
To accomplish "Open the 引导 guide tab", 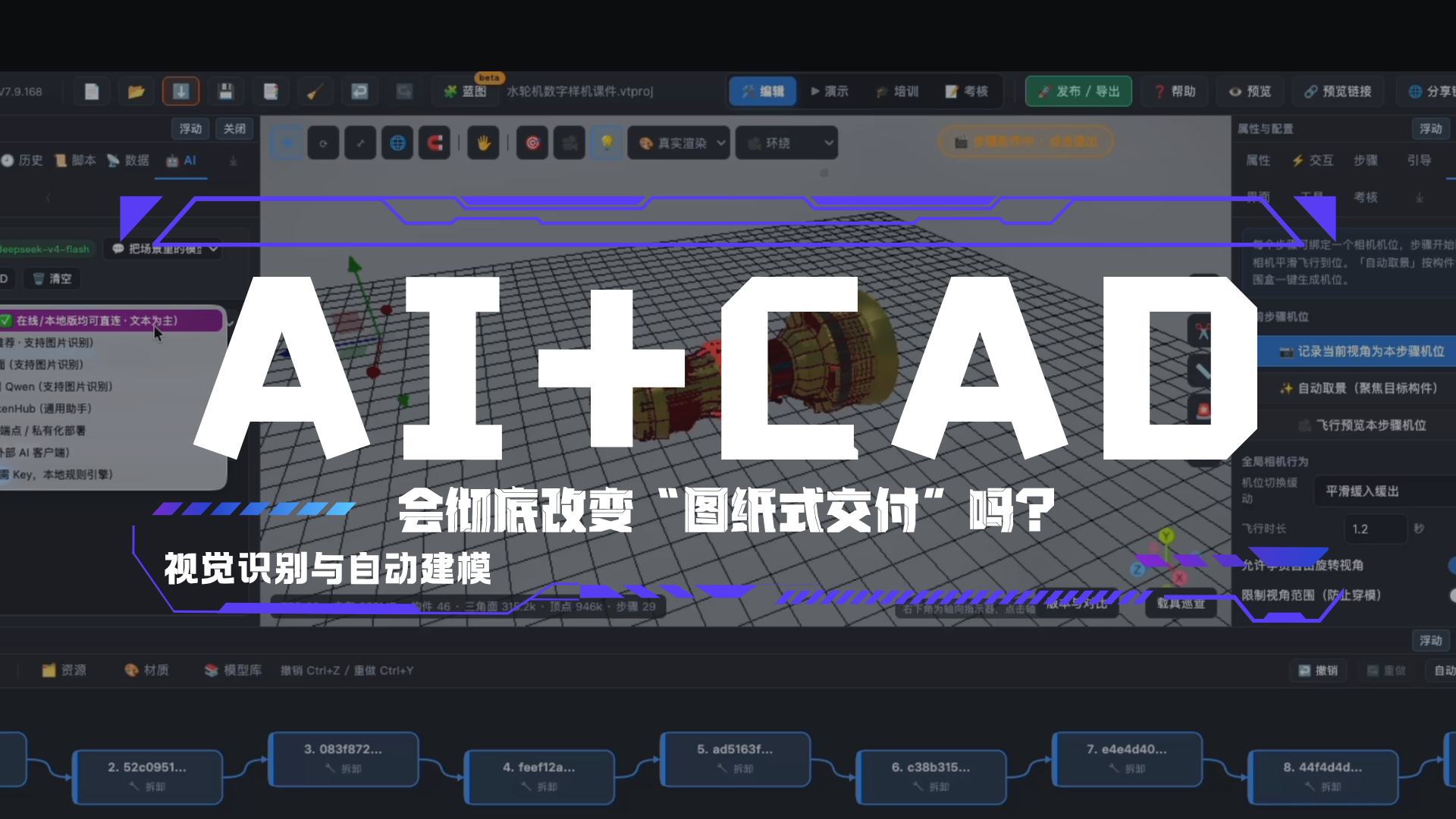I will [1420, 161].
